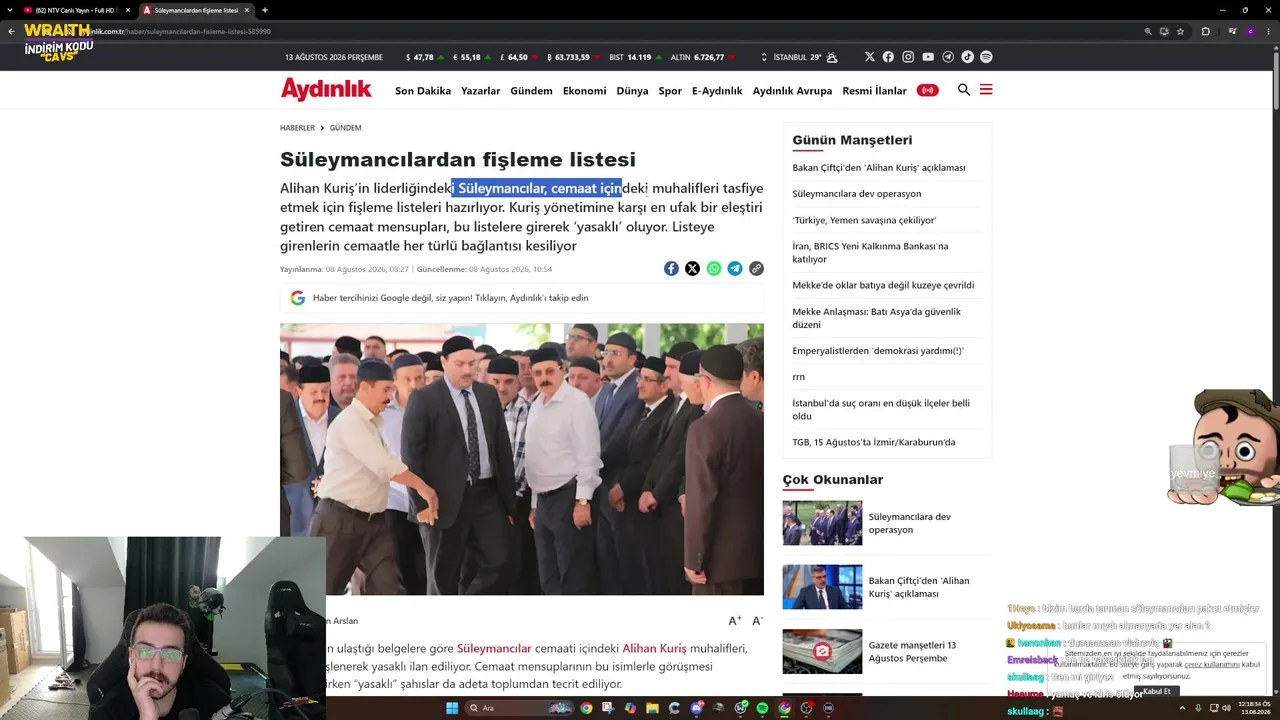The height and width of the screenshot is (720, 1280).
Task: Open headline İran, BRICS Yeni Kalkınma Bankası'na katılıyor
Action: click(x=870, y=252)
